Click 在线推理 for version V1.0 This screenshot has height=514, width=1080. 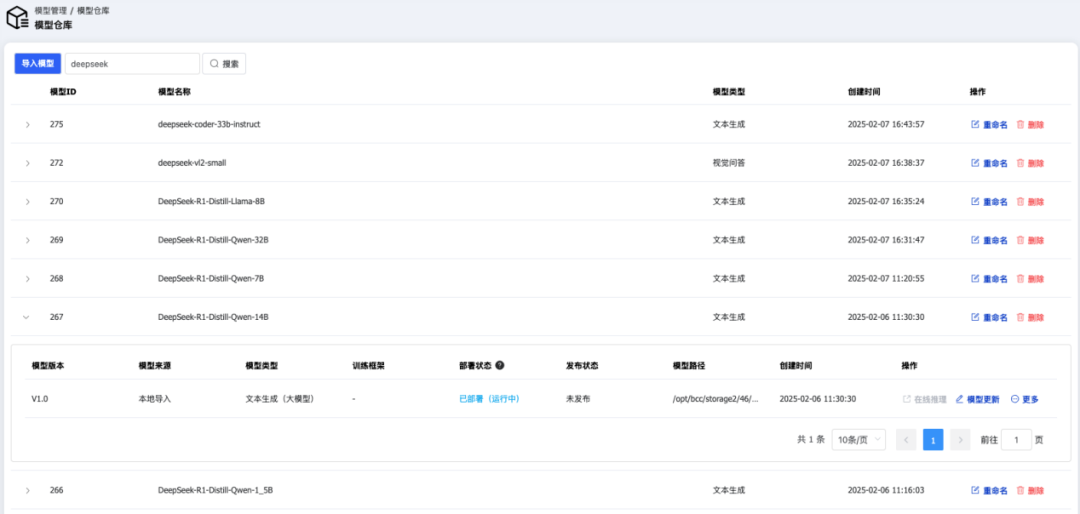pos(924,399)
